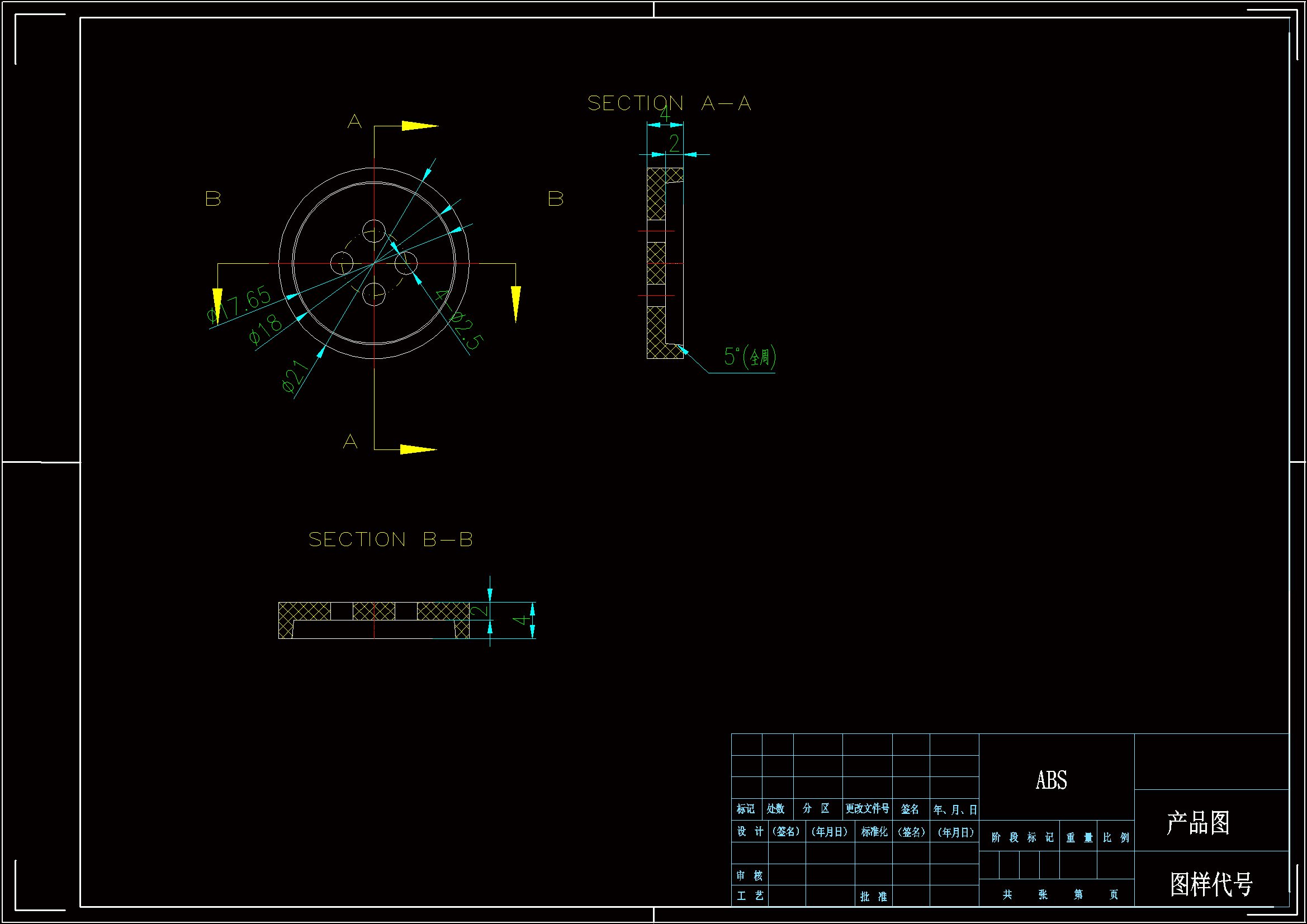Screen dimensions: 1307x924
Task: Click the top small hole circle in plan view
Action: tap(374, 231)
